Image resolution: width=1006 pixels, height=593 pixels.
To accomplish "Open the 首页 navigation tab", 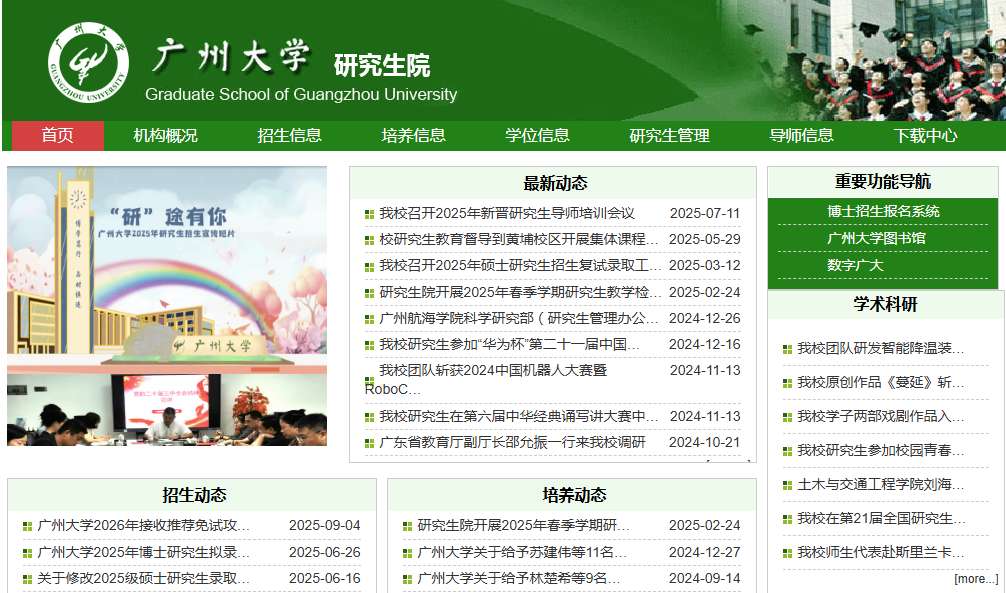I will pyautogui.click(x=57, y=136).
